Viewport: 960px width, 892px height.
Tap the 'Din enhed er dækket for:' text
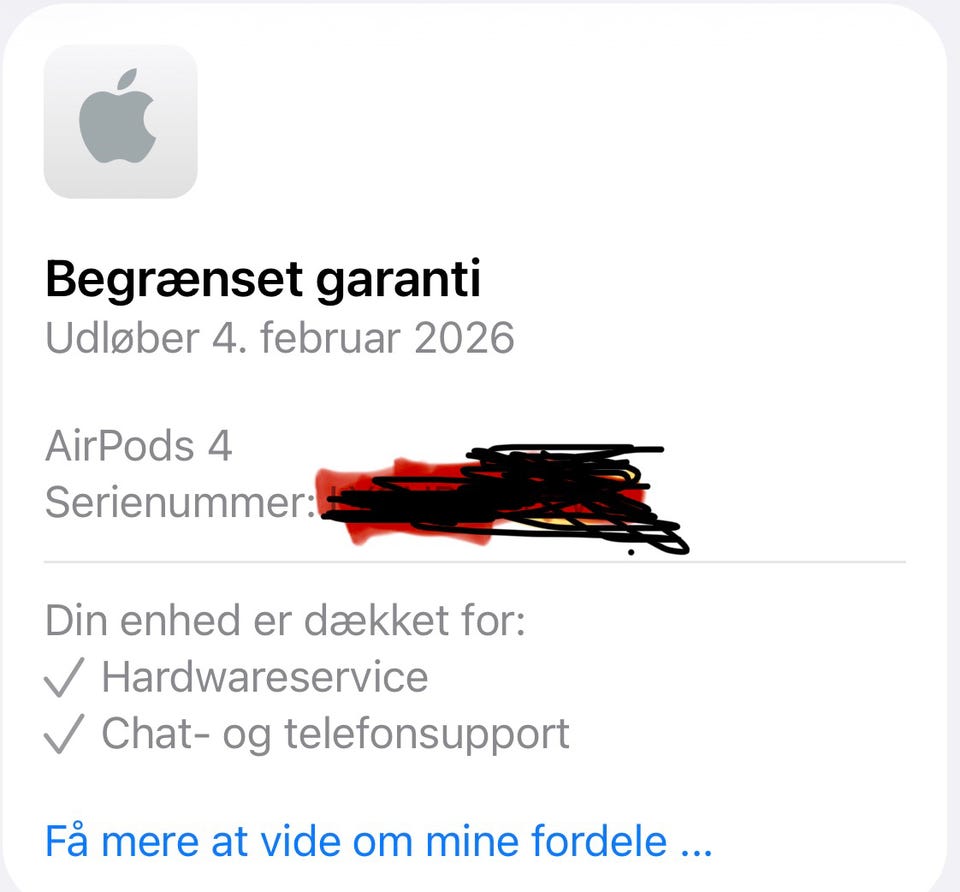tap(285, 620)
